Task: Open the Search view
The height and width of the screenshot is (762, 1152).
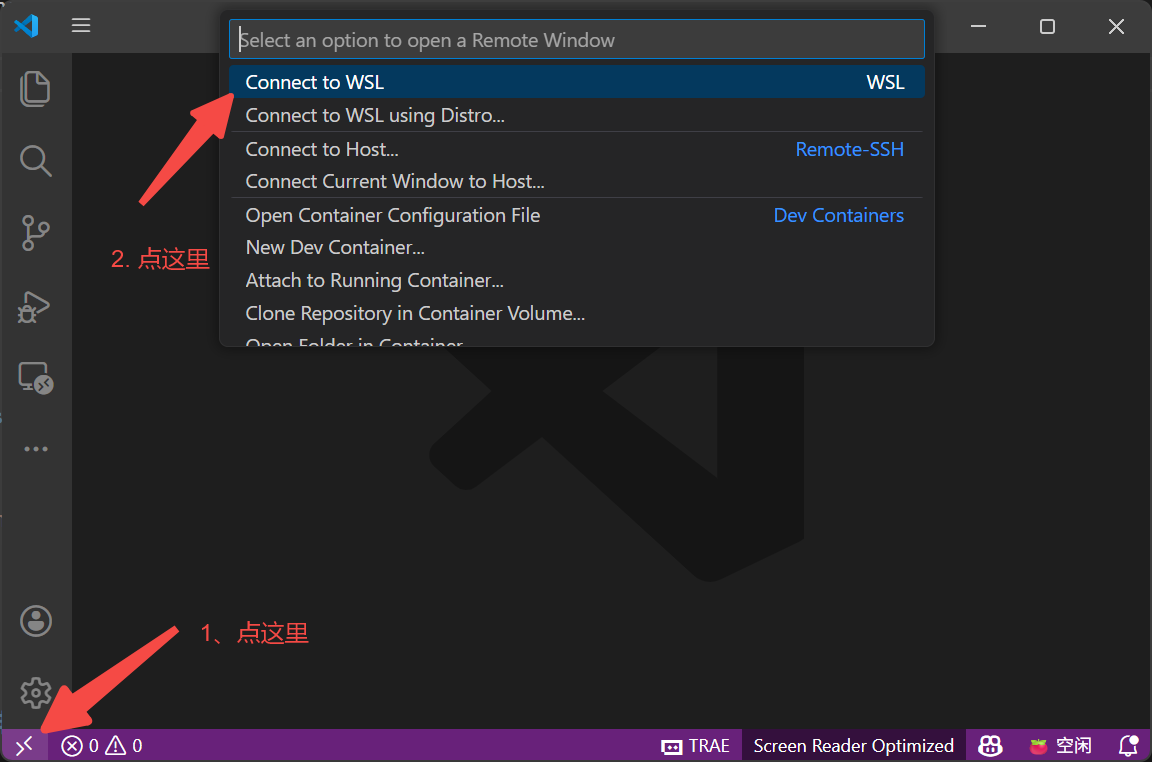Action: pyautogui.click(x=35, y=160)
